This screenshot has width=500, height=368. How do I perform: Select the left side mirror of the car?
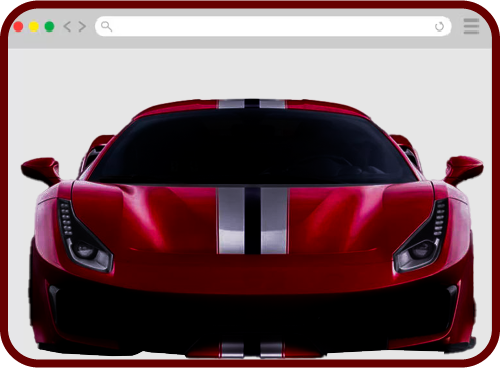tap(41, 171)
